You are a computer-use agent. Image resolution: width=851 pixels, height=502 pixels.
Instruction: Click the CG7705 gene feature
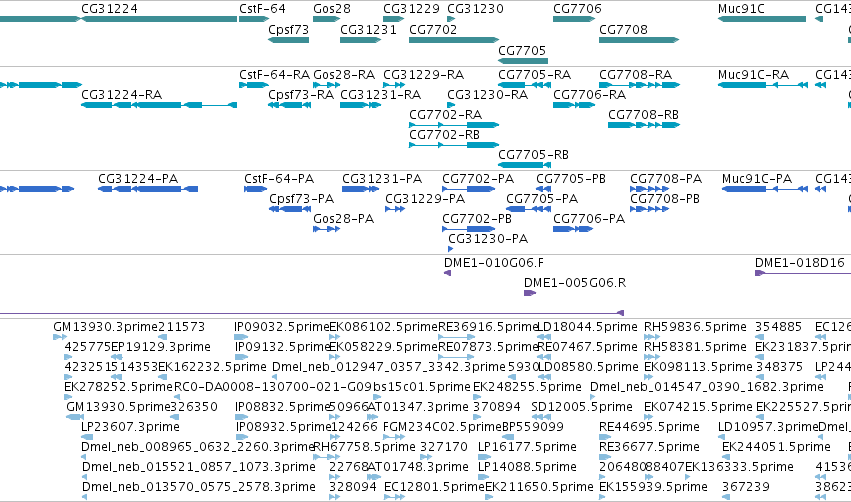[x=523, y=61]
